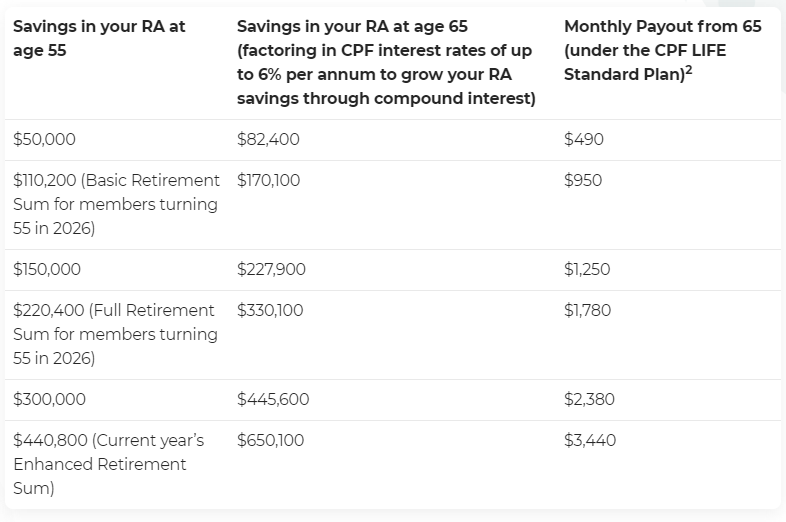
Task: Click the $82,400 value
Action: point(268,140)
